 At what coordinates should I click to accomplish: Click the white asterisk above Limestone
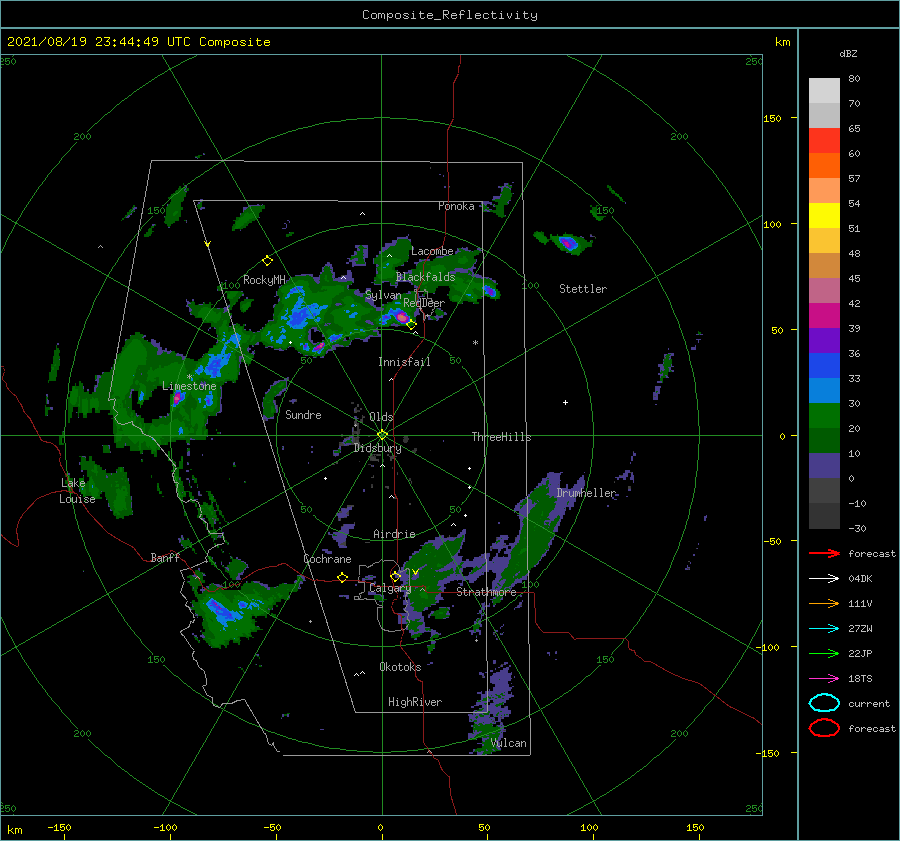(x=189, y=377)
